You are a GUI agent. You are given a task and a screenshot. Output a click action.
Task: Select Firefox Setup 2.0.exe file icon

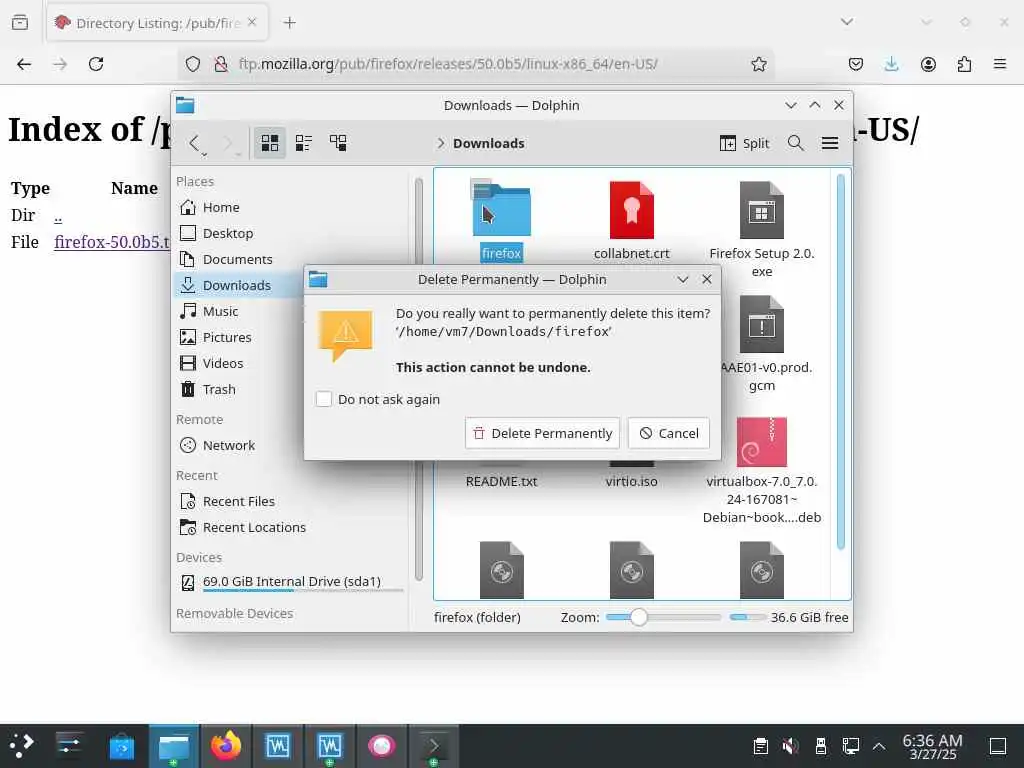pos(761,210)
